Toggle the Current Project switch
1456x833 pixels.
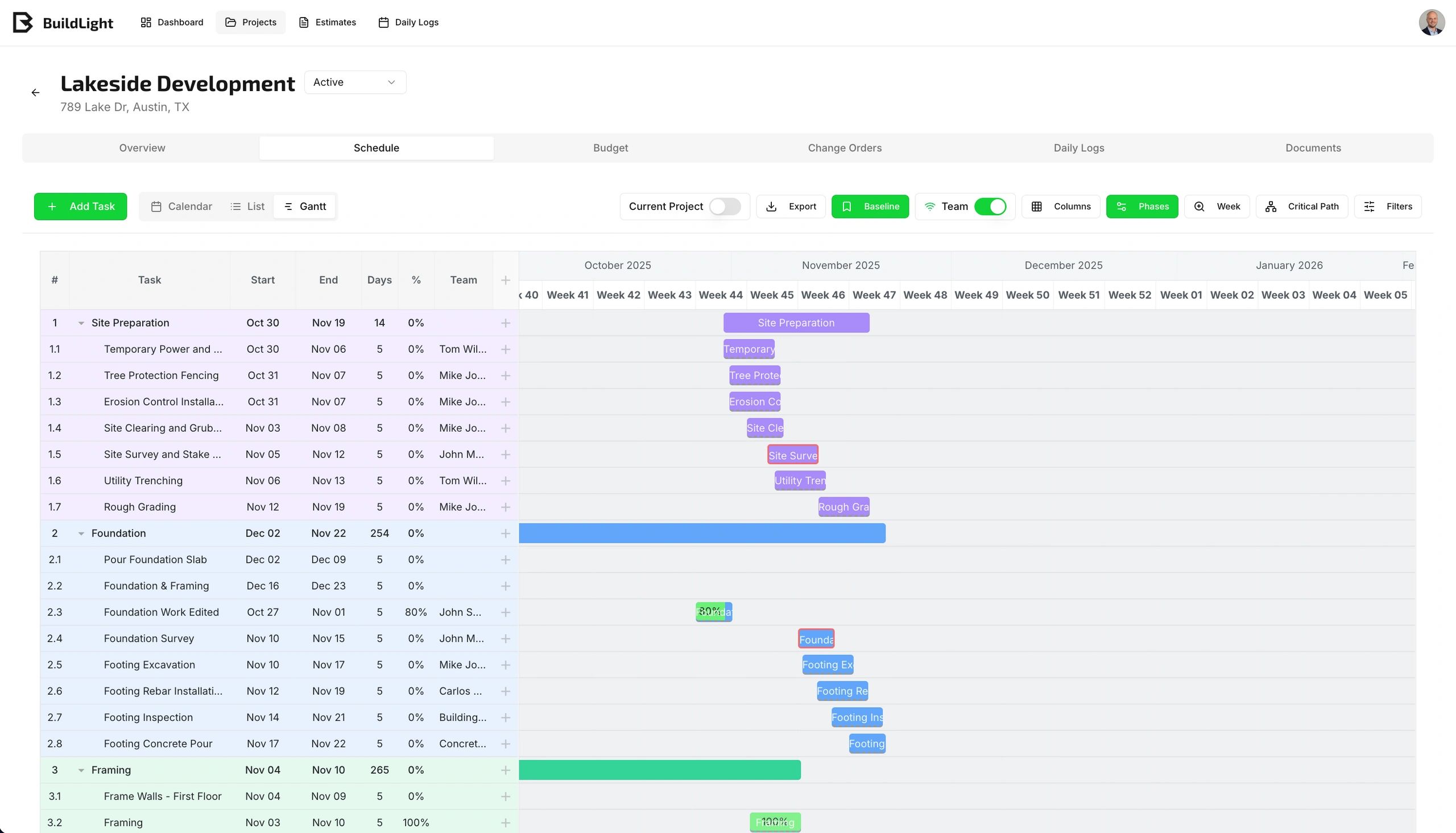click(x=725, y=207)
